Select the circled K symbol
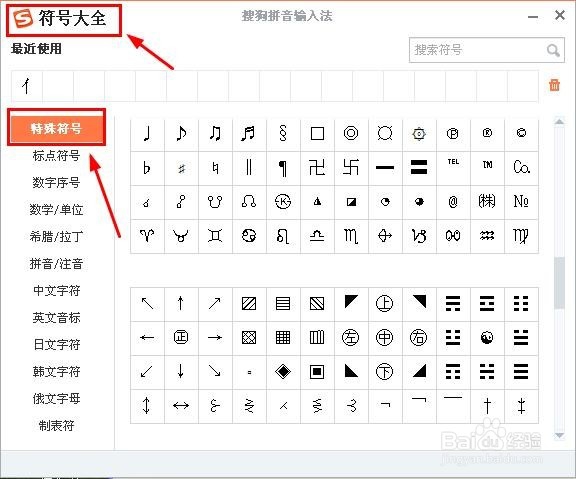This screenshot has height=479, width=576. coord(283,202)
